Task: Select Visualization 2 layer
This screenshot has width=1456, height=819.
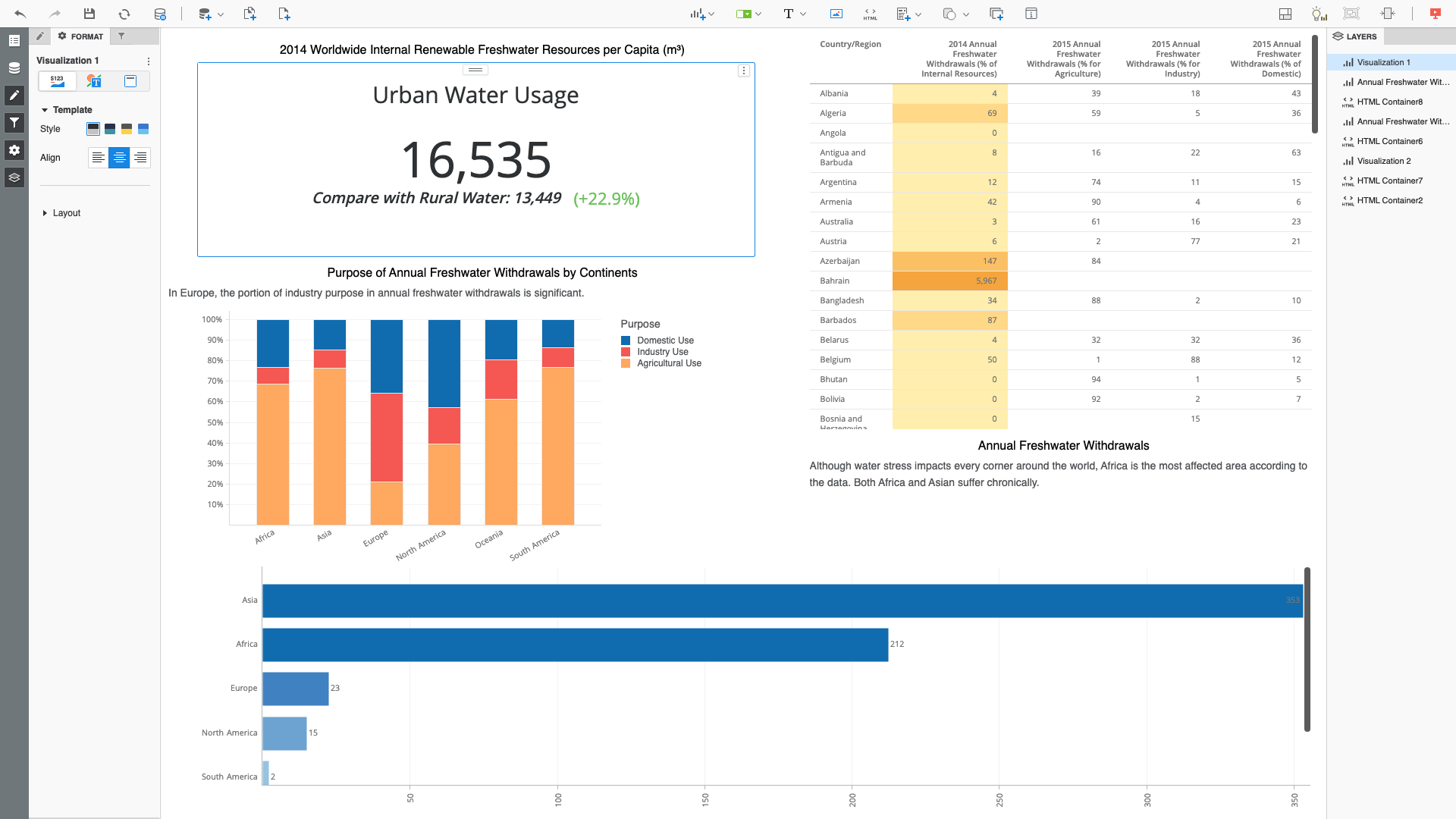Action: (x=1383, y=161)
